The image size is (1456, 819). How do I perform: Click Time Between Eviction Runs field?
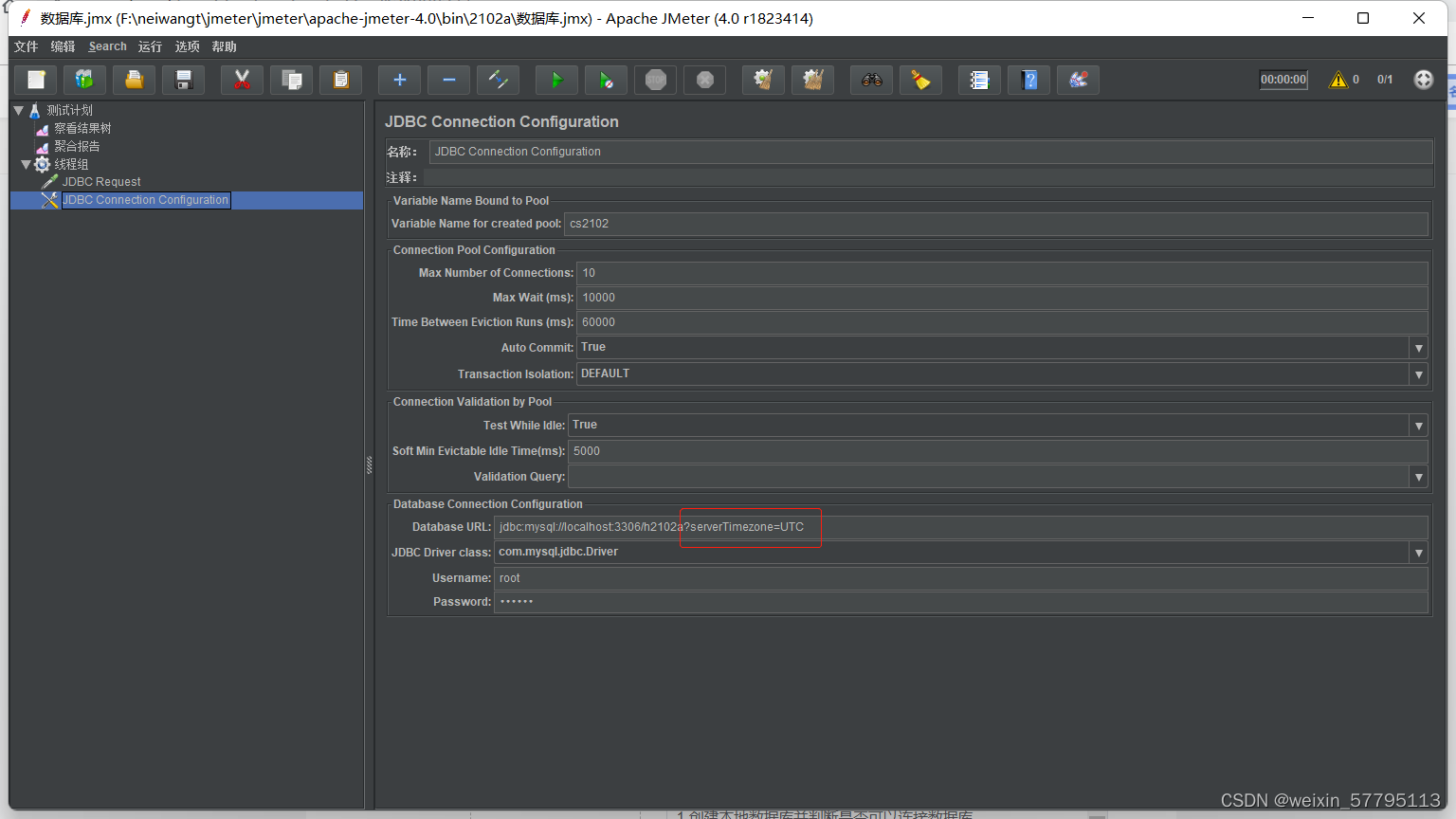1002,322
